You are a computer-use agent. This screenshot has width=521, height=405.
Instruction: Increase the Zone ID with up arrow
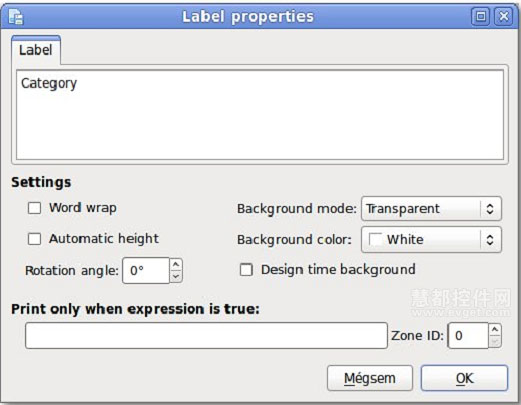[495, 329]
